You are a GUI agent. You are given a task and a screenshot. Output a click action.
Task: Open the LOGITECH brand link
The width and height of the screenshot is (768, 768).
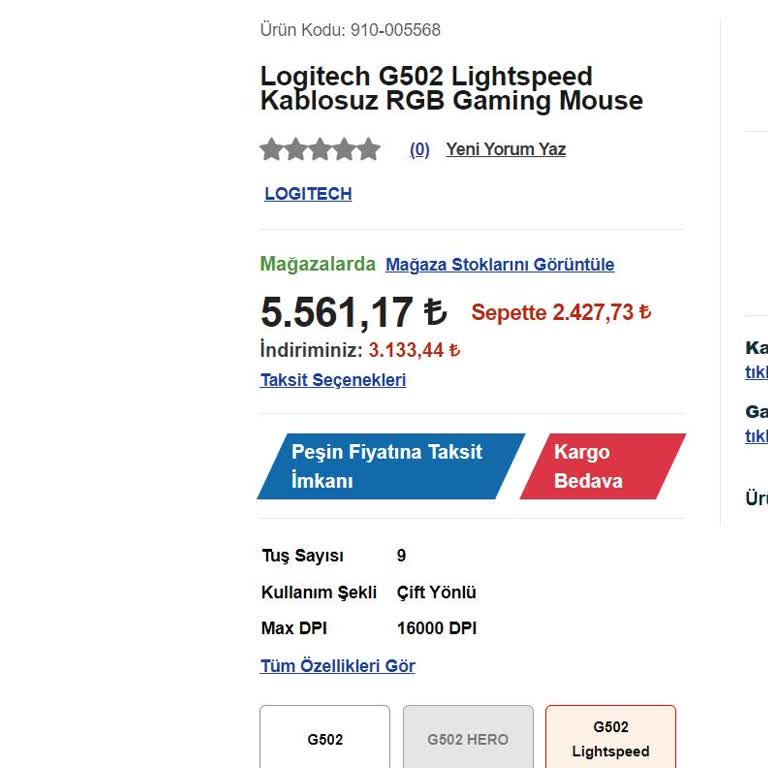click(x=308, y=194)
